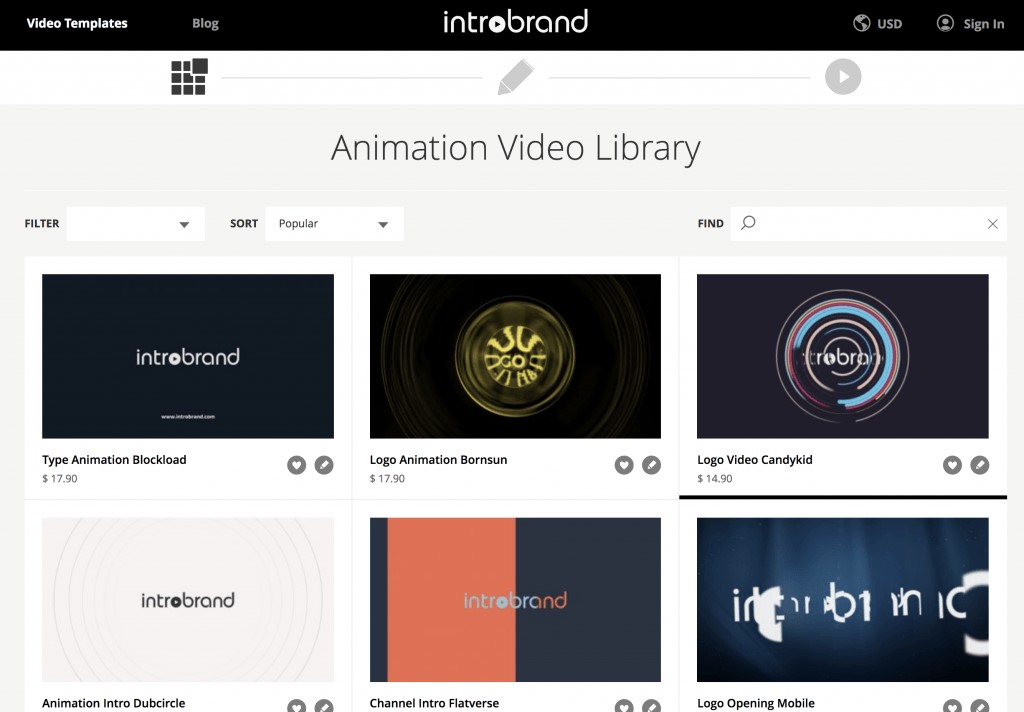Open the Blog navigation link

[205, 24]
